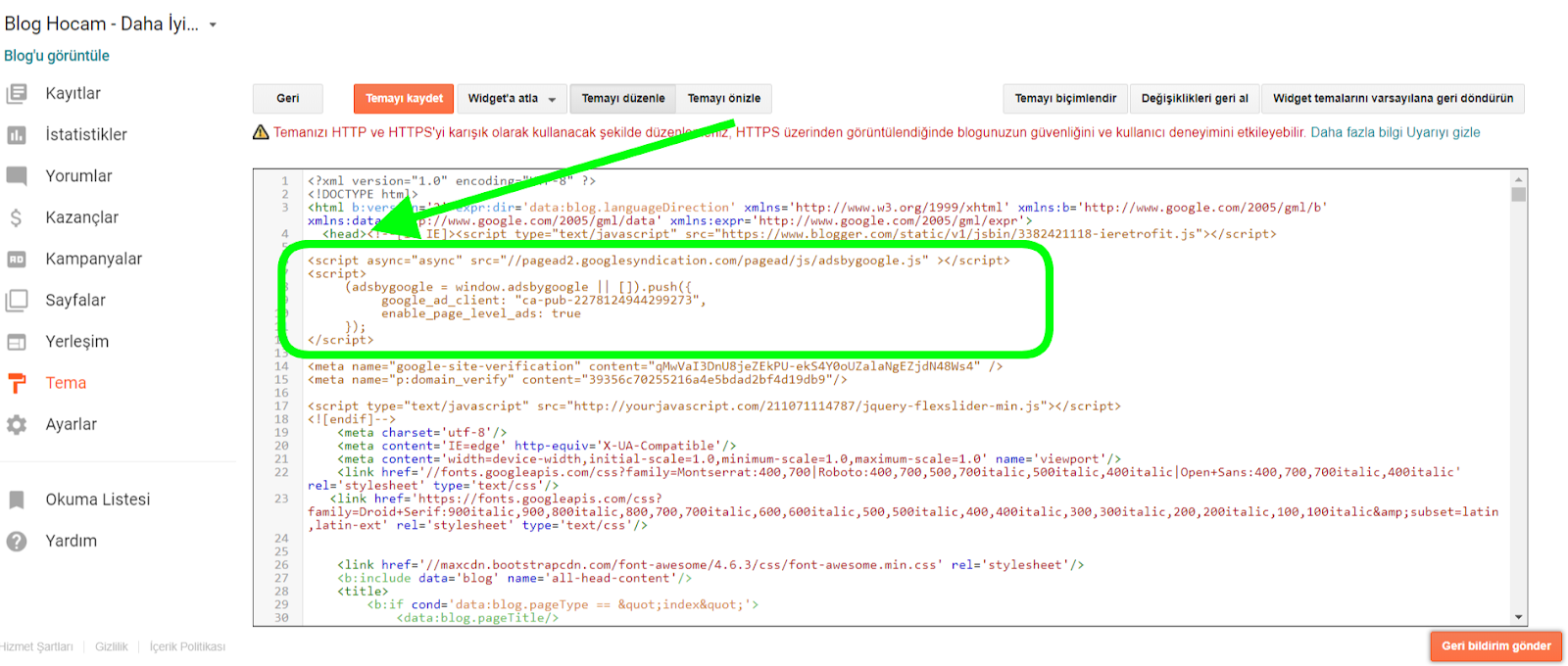Click the Yorumlar comment bubble icon
The image size is (1568, 666).
click(x=17, y=176)
